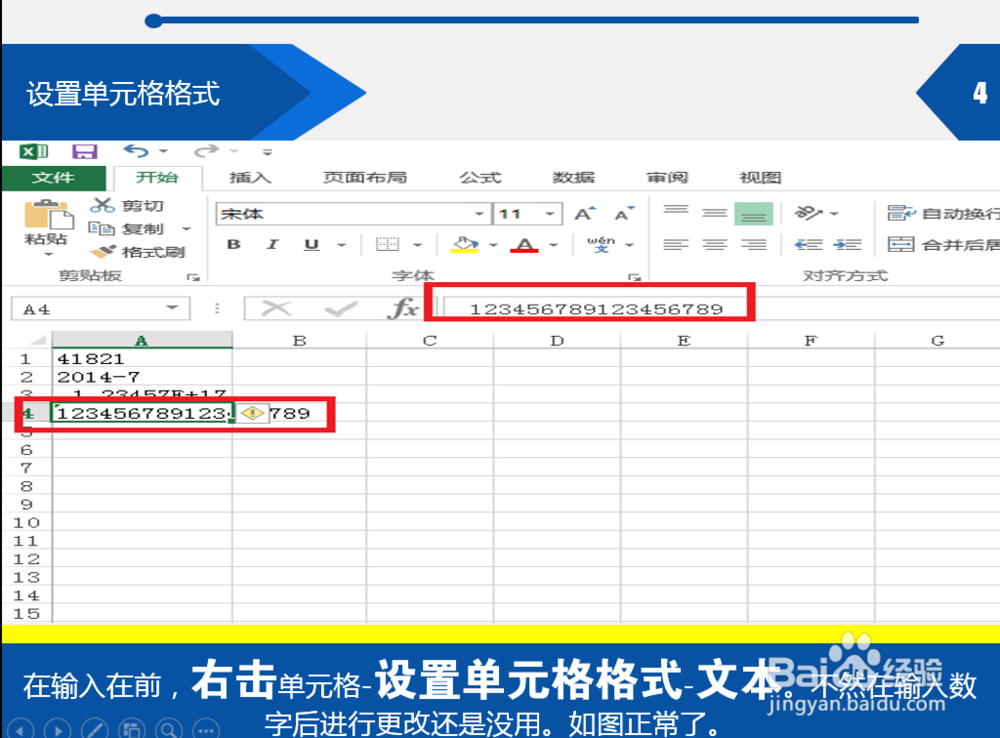Click the cut (剪切) scissors icon
The width and height of the screenshot is (1000, 738).
103,204
